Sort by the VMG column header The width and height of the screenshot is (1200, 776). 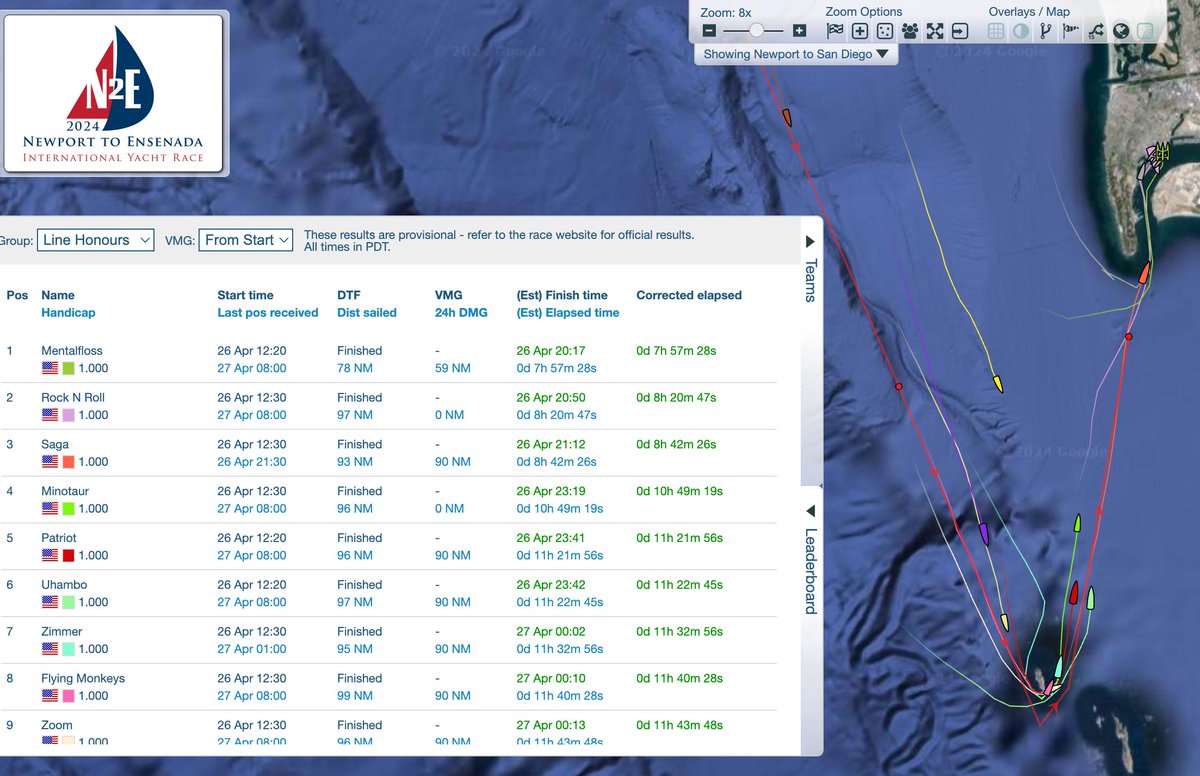[449, 295]
